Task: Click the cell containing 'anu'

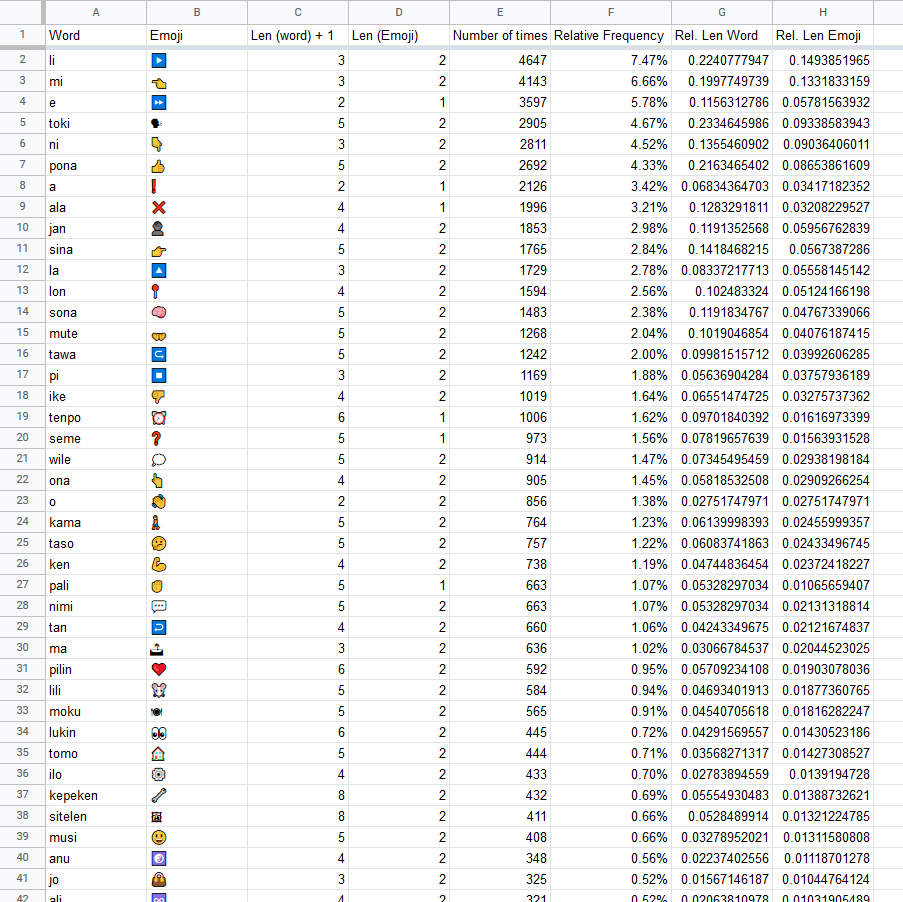Action: click(96, 858)
